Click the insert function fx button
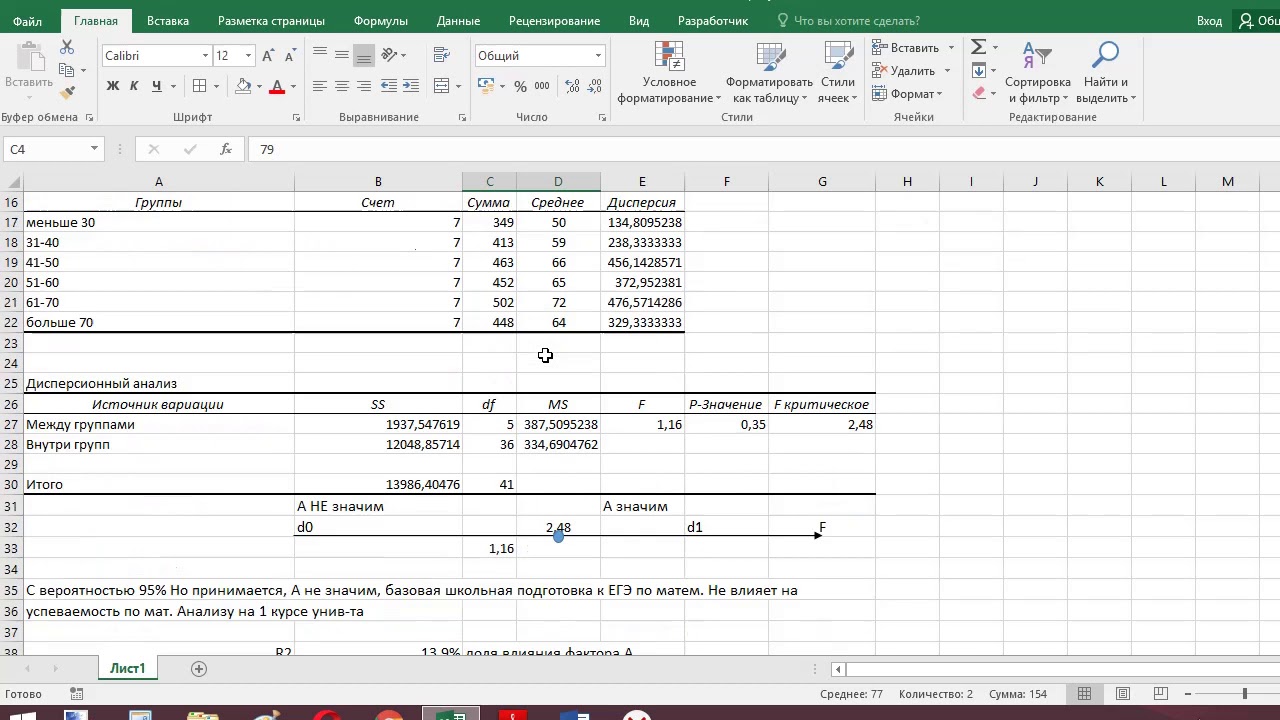 click(x=226, y=149)
